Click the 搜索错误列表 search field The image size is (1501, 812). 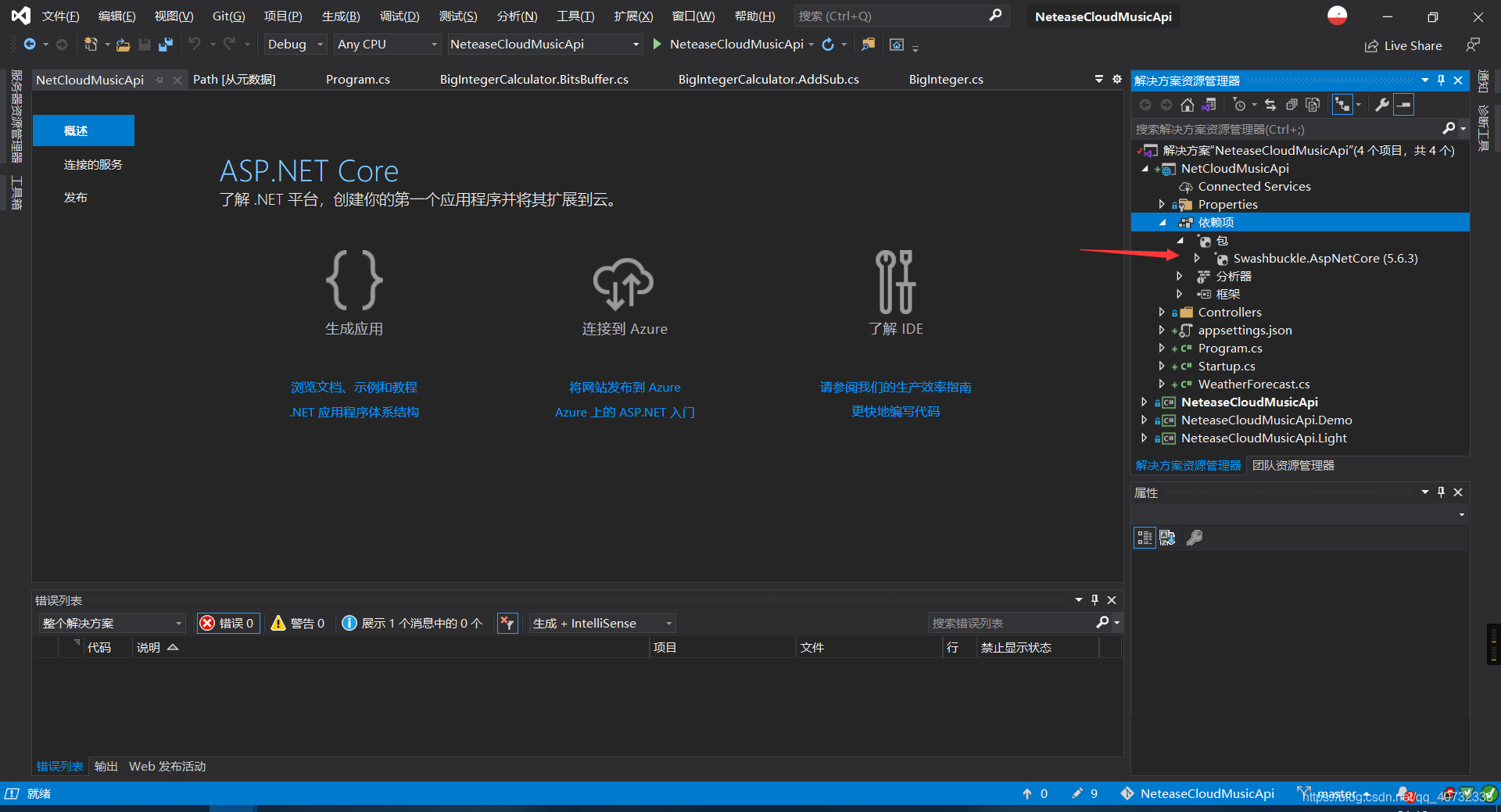pos(1012,623)
